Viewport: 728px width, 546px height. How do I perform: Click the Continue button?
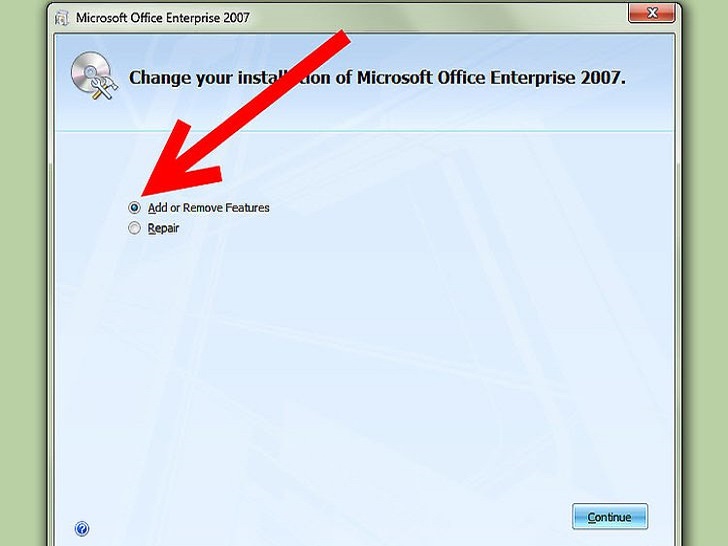coord(610,516)
